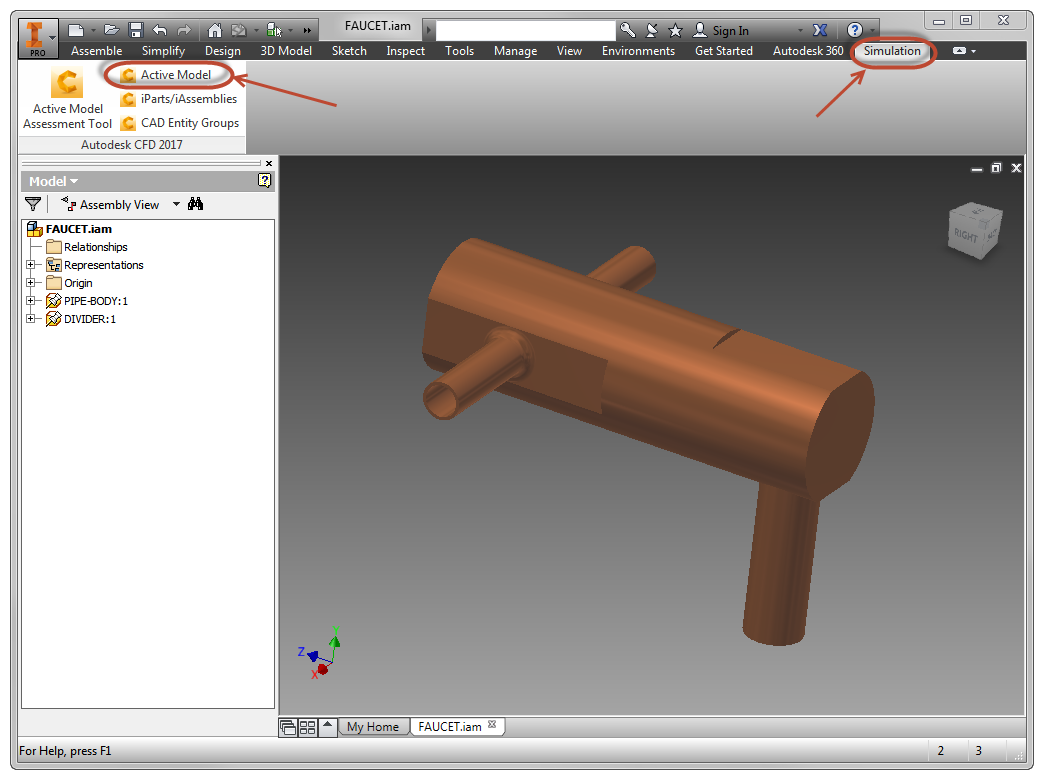Expand search field with arrow left of it
This screenshot has height=780, width=1044.
click(429, 31)
